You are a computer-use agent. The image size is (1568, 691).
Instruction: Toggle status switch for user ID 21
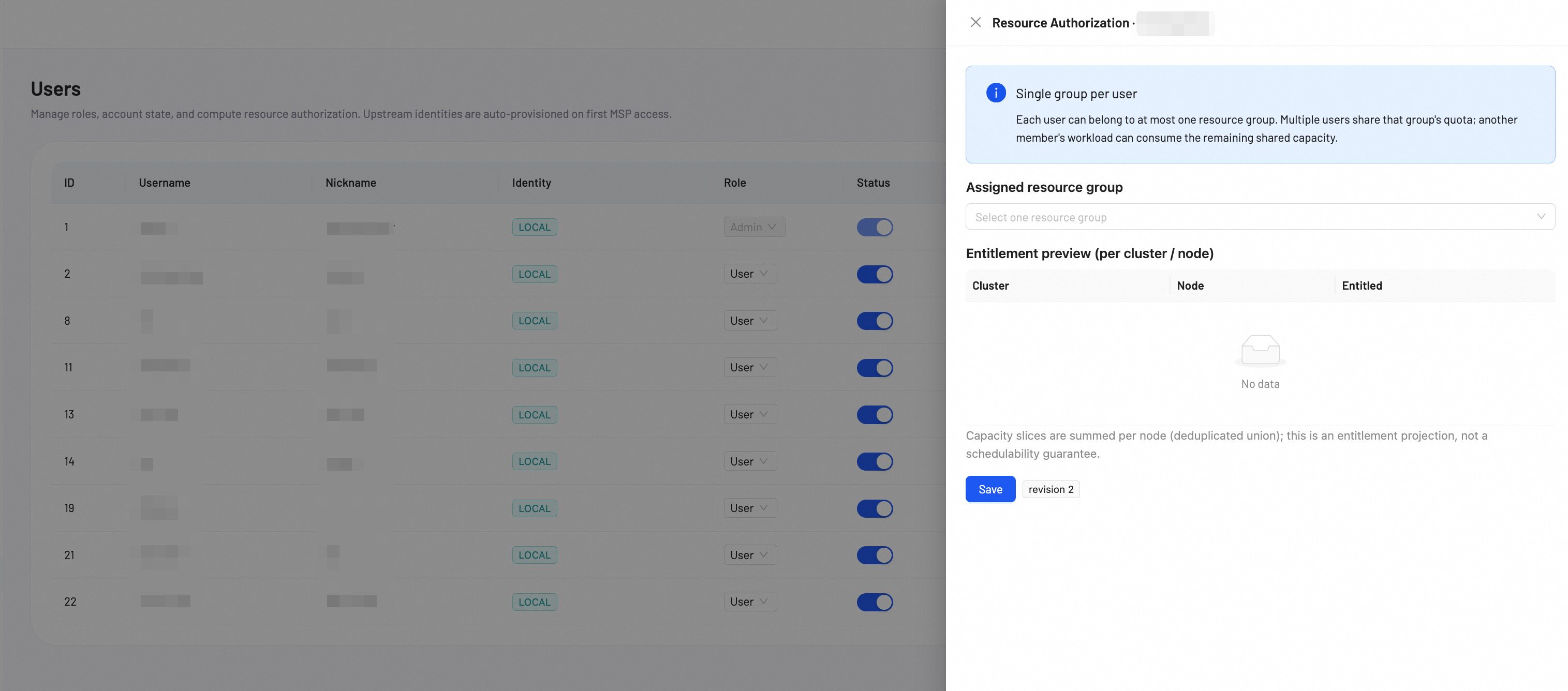tap(874, 555)
